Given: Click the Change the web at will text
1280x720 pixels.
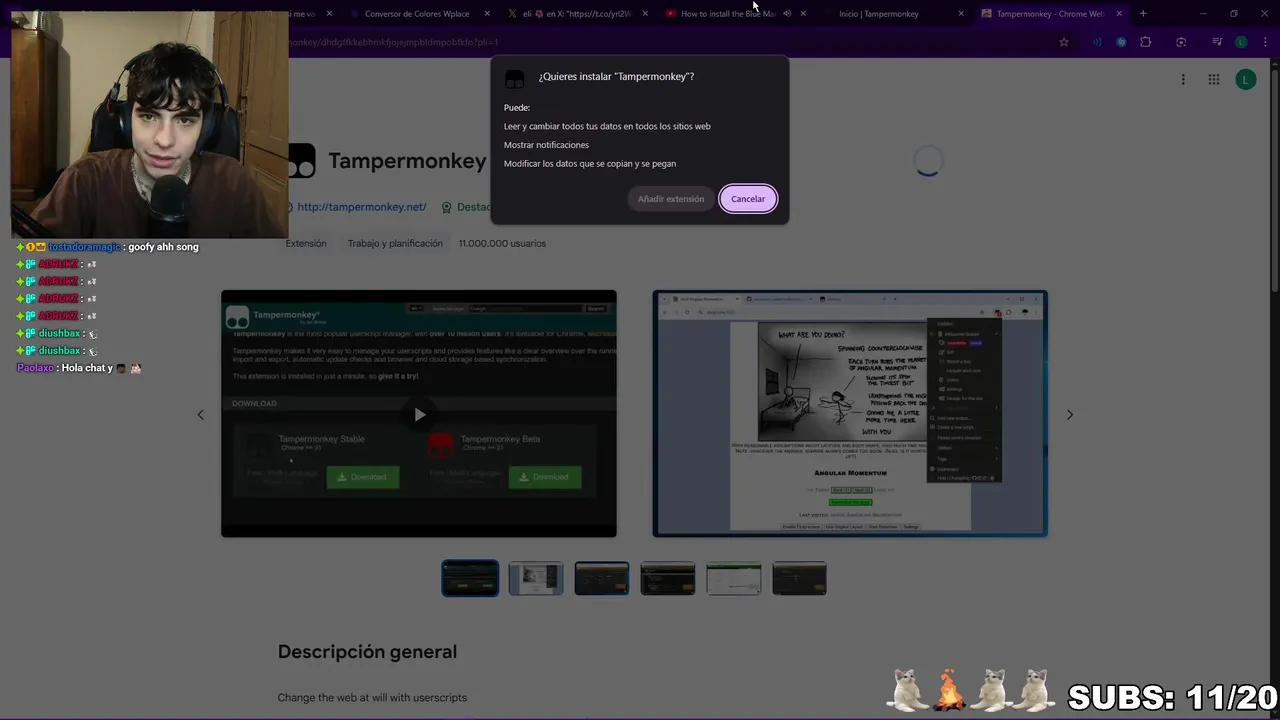Looking at the screenshot, I should 372,697.
